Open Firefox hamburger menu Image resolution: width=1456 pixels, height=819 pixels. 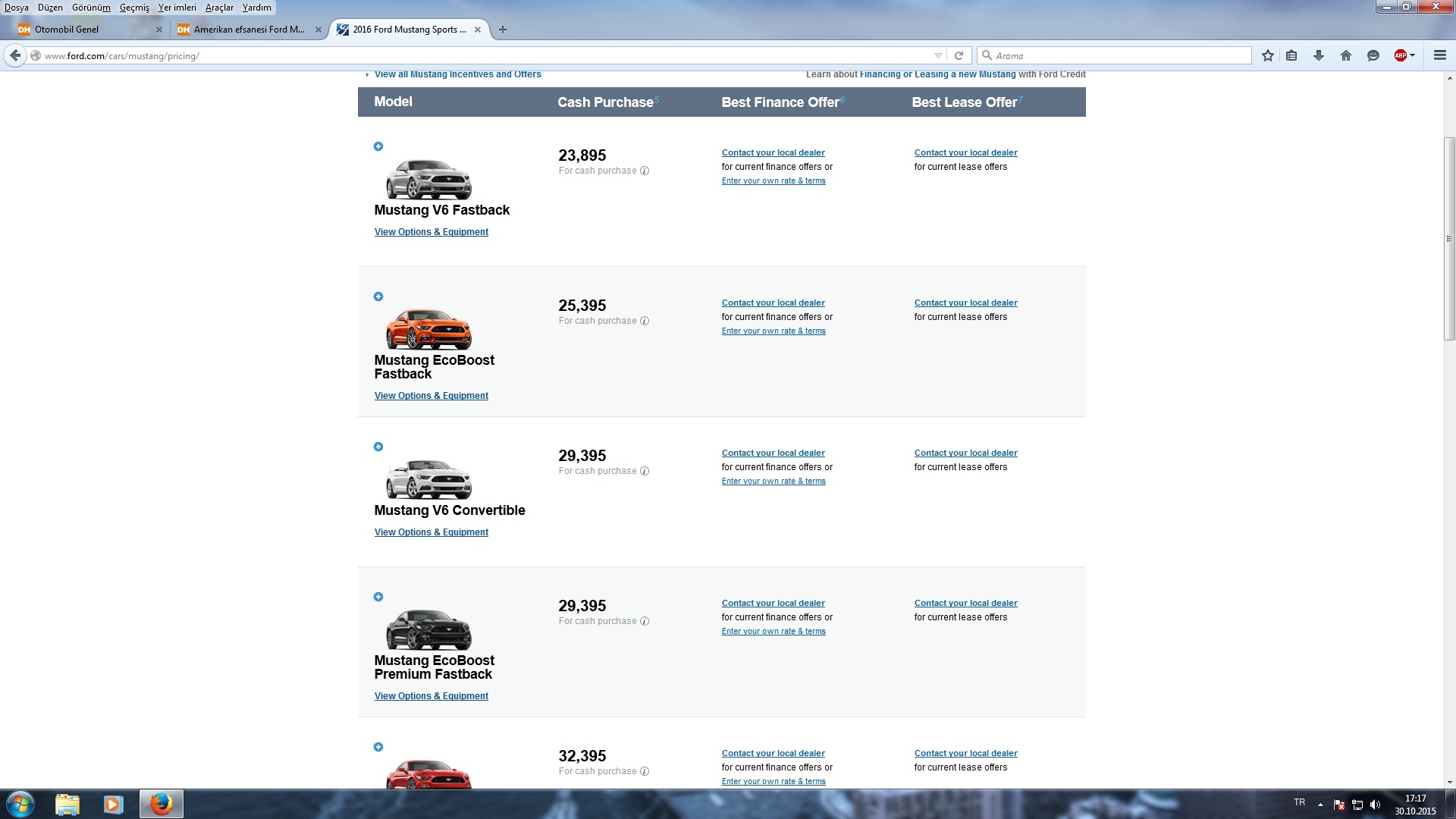click(1440, 55)
